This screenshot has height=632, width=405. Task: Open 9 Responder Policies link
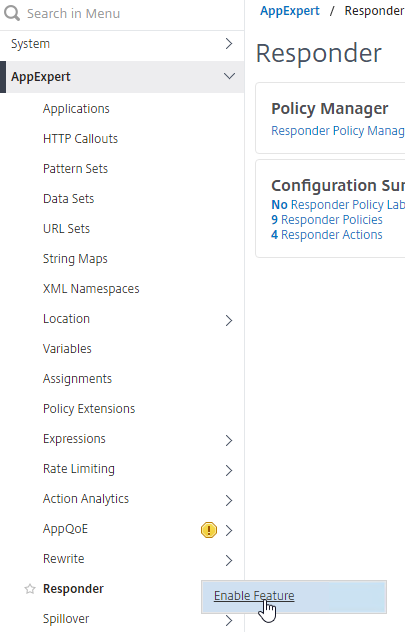[x=327, y=220]
